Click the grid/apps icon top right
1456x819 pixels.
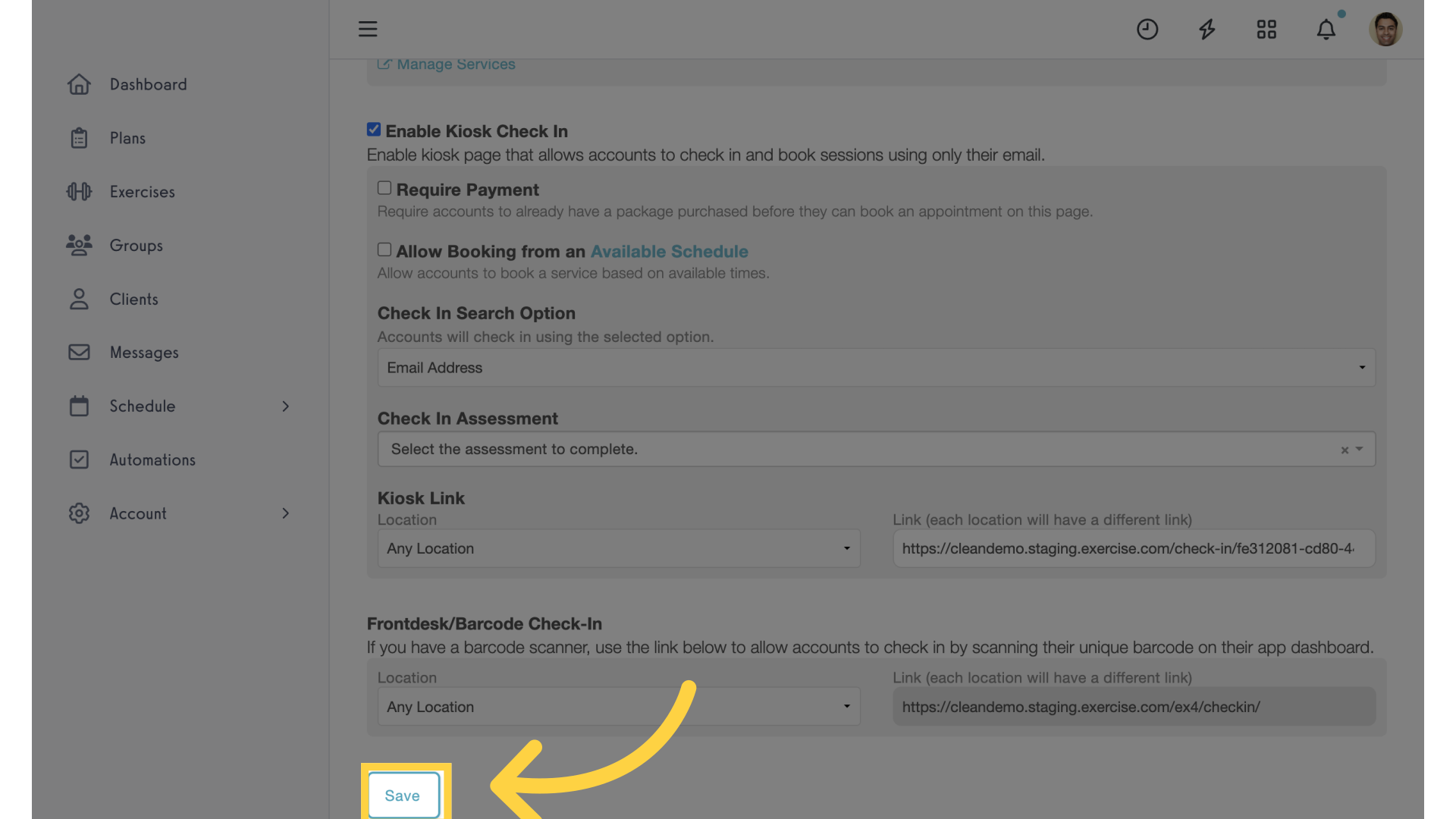click(1267, 28)
